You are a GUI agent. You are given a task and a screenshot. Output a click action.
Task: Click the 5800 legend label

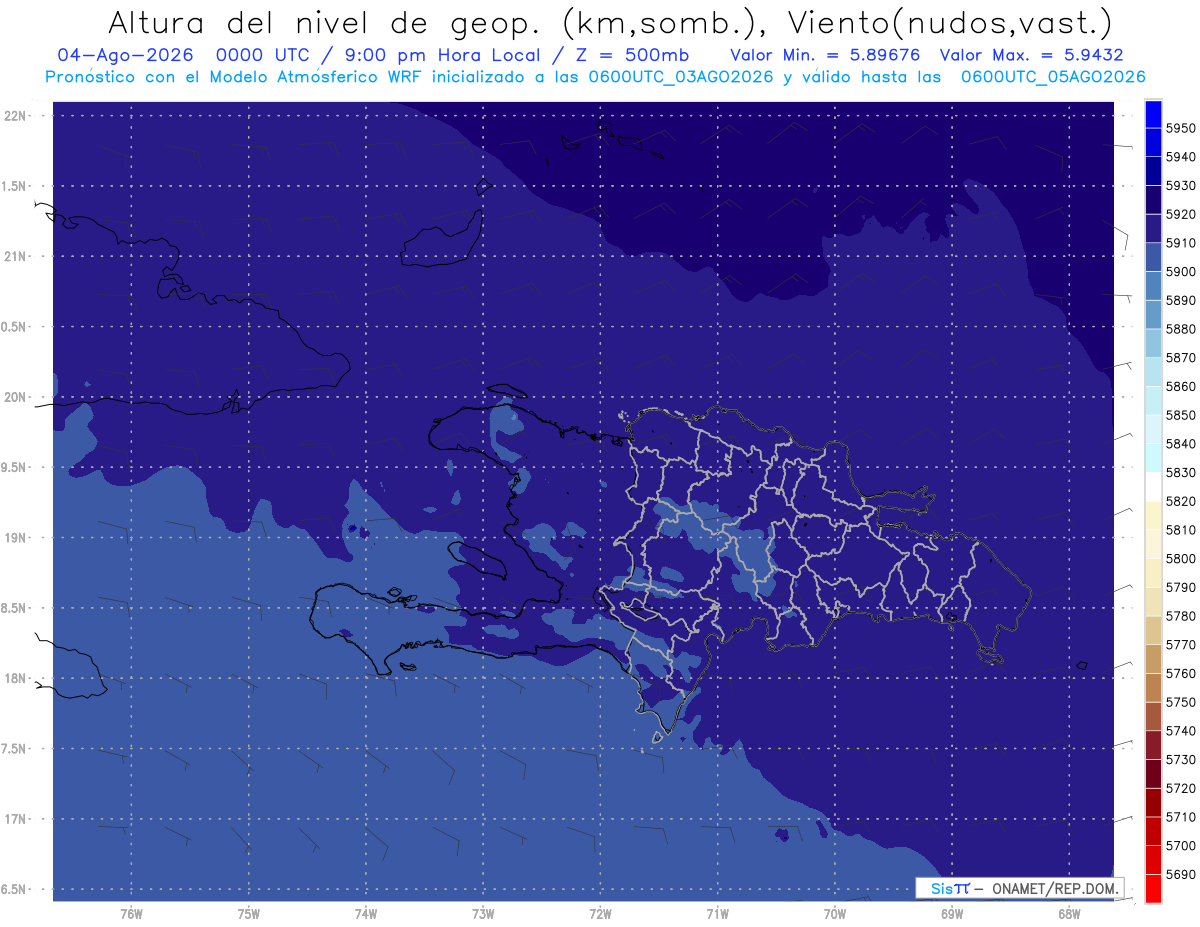point(1180,559)
